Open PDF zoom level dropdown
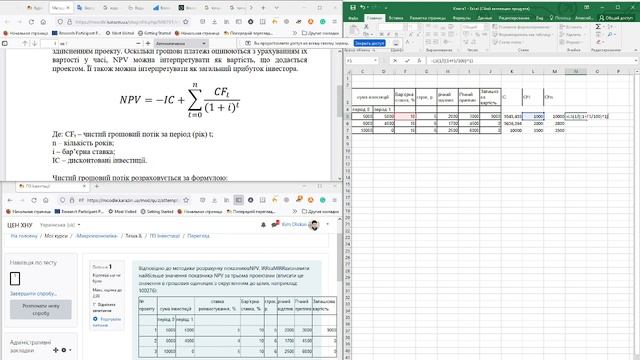Screen dimensions: 640x360 pyautogui.click(x=181, y=43)
